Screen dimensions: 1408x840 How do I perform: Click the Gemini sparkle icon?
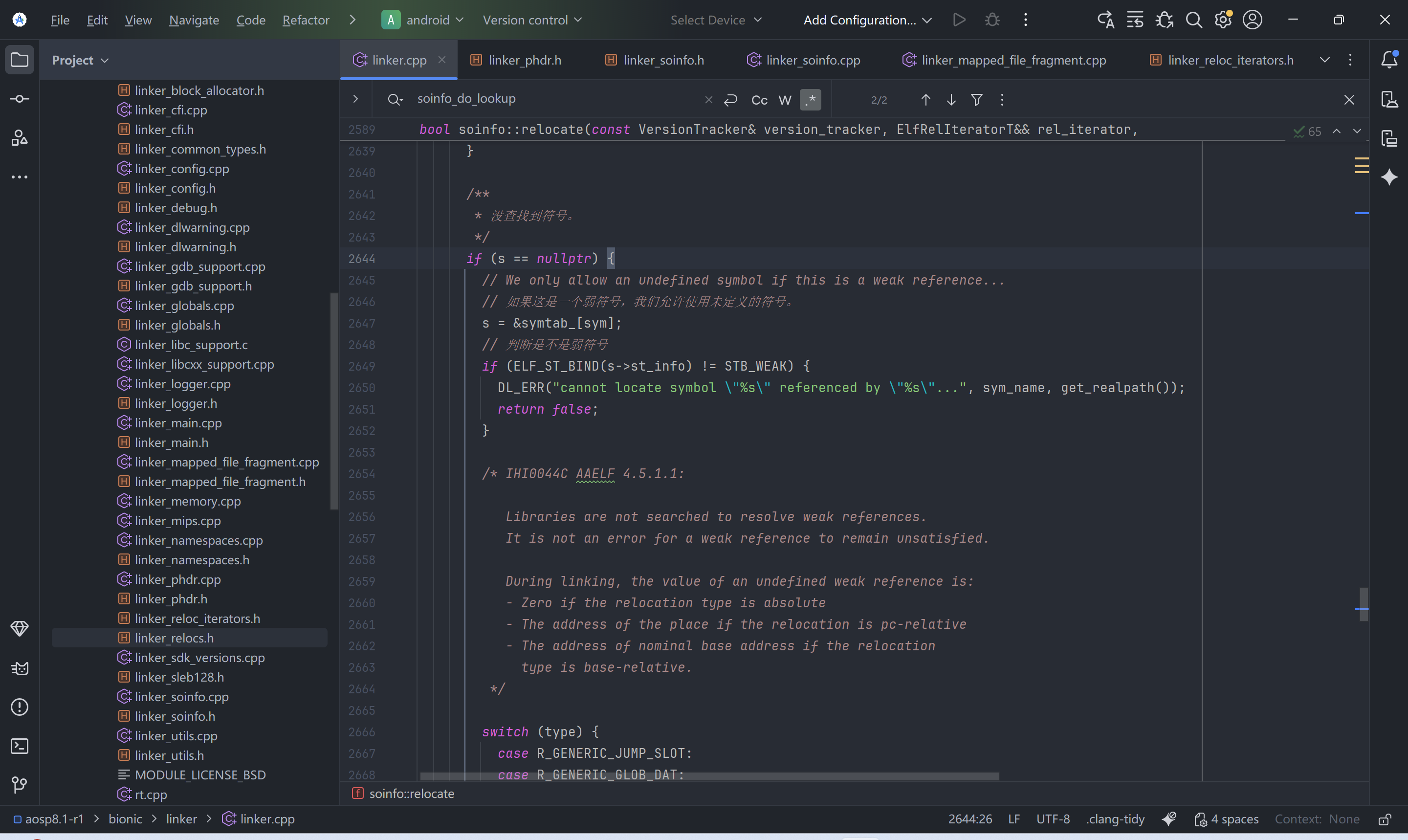[x=1389, y=177]
